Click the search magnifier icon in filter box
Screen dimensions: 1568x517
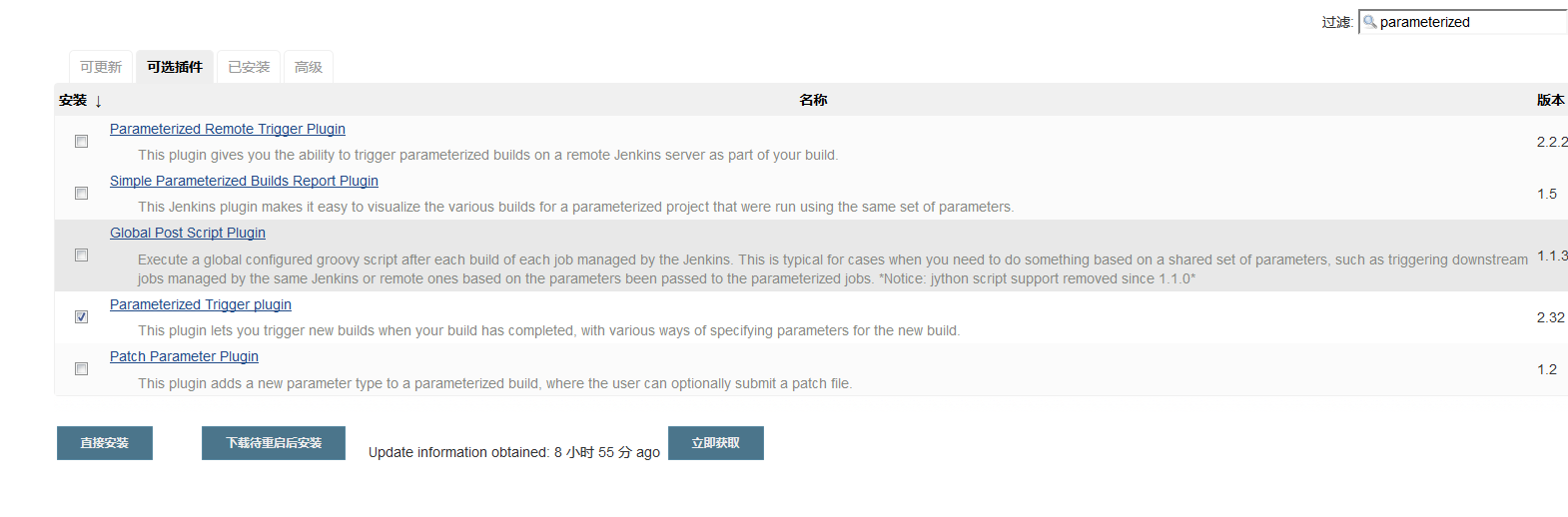[x=1370, y=22]
